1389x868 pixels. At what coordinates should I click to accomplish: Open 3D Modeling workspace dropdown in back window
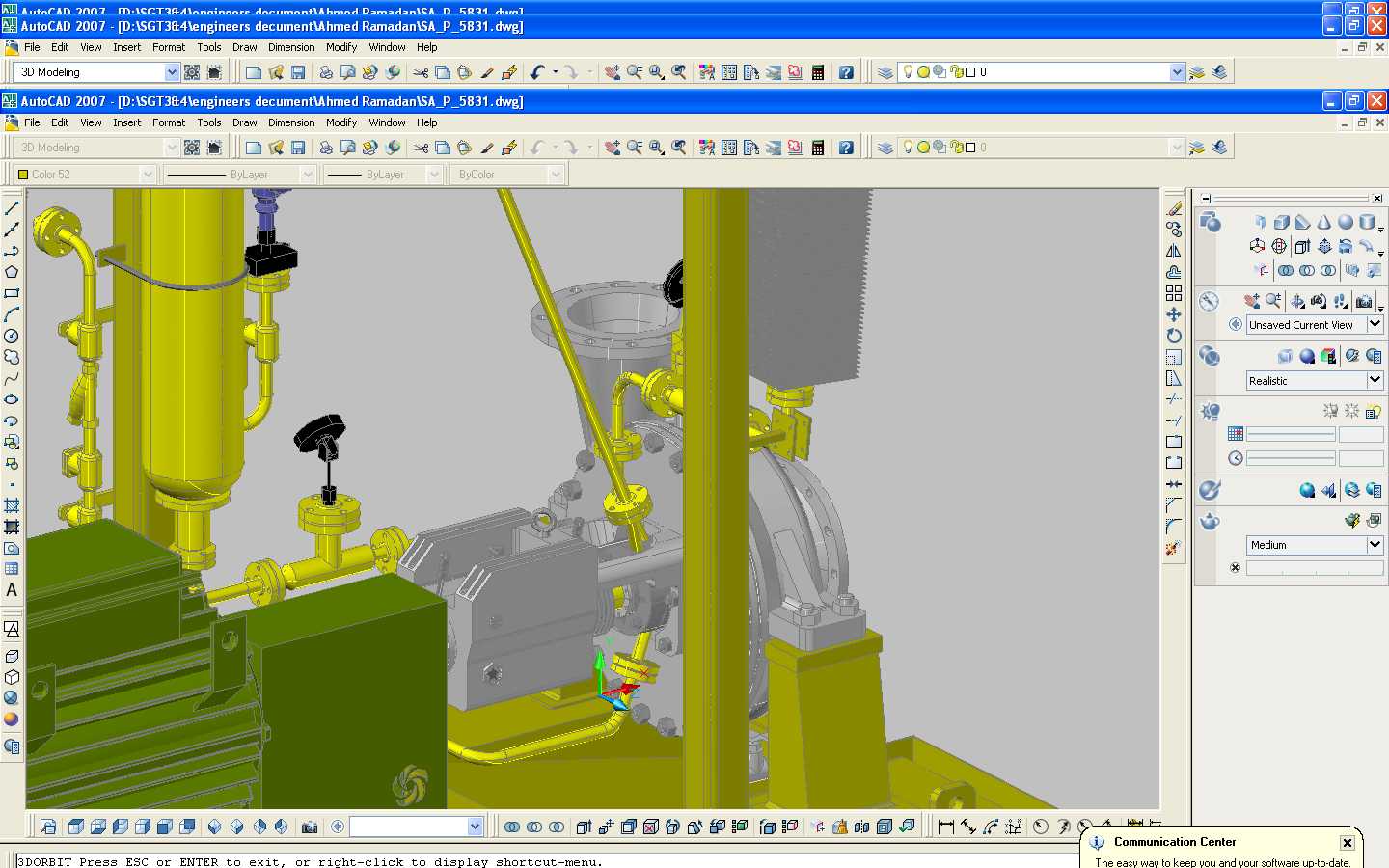pos(172,72)
